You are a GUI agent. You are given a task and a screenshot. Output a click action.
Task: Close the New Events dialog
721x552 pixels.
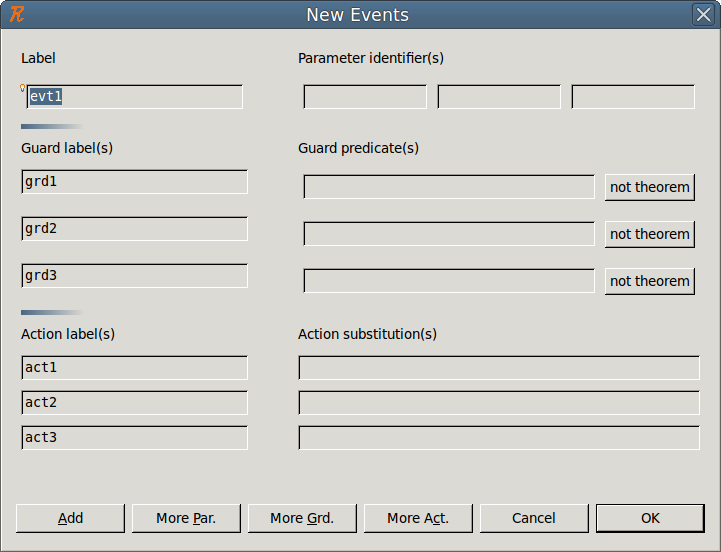pos(703,14)
